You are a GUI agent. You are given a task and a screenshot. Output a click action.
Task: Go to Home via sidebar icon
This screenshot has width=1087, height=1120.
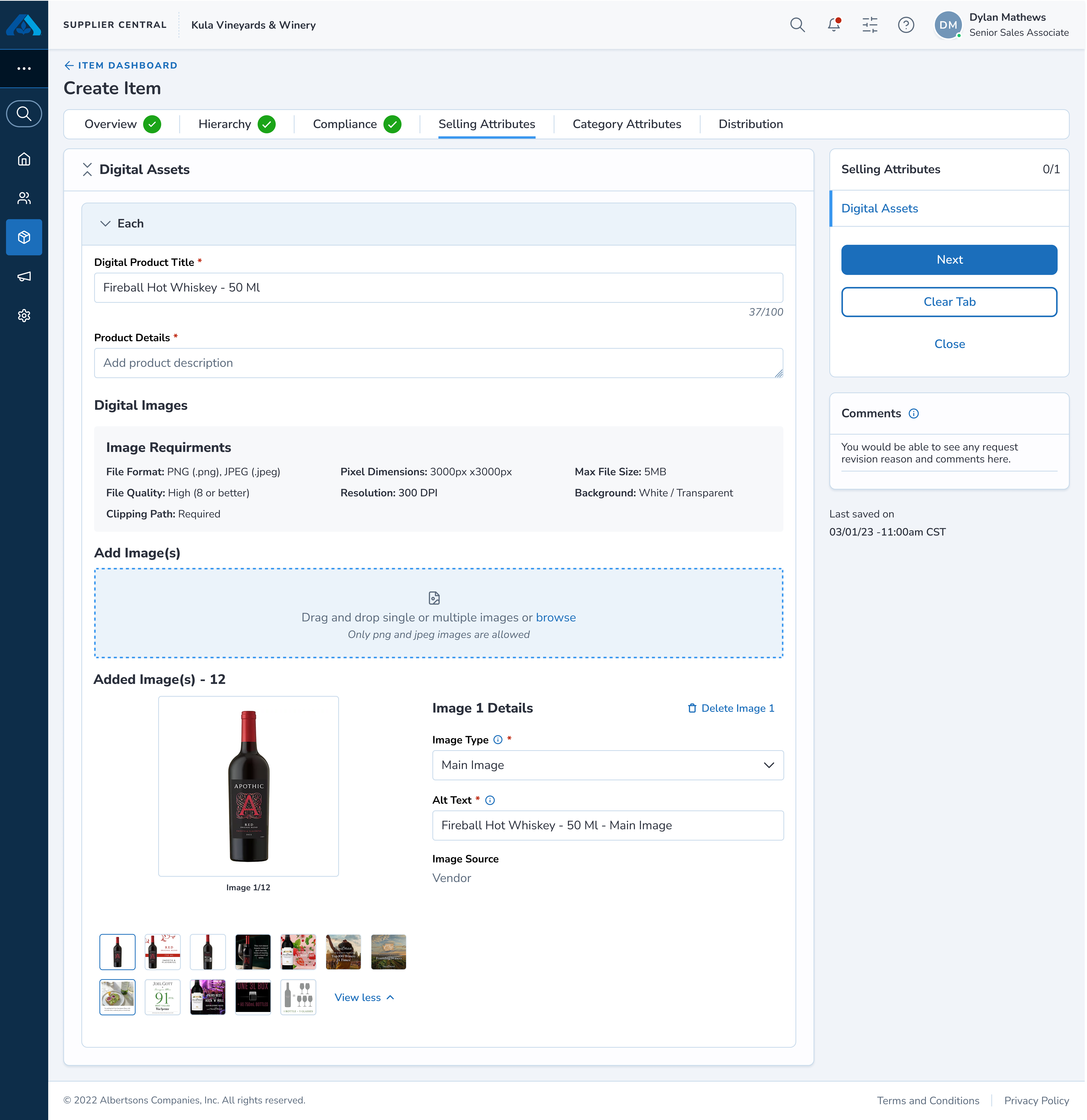tap(24, 159)
